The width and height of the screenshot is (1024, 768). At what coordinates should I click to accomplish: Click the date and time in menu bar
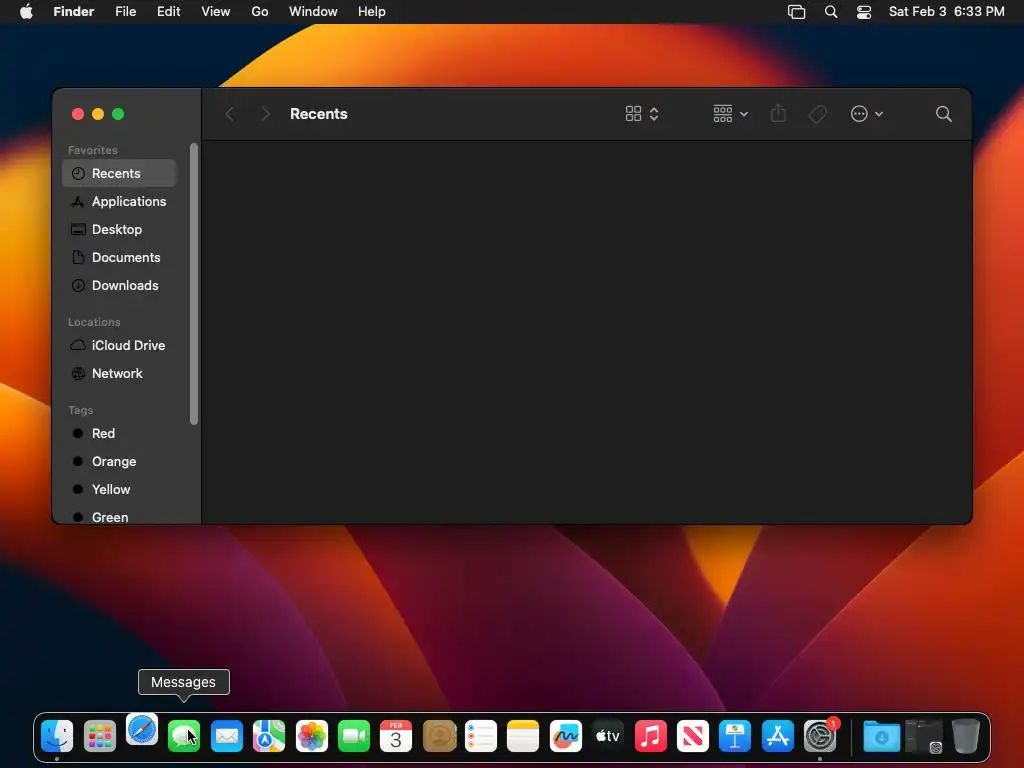[x=946, y=12]
